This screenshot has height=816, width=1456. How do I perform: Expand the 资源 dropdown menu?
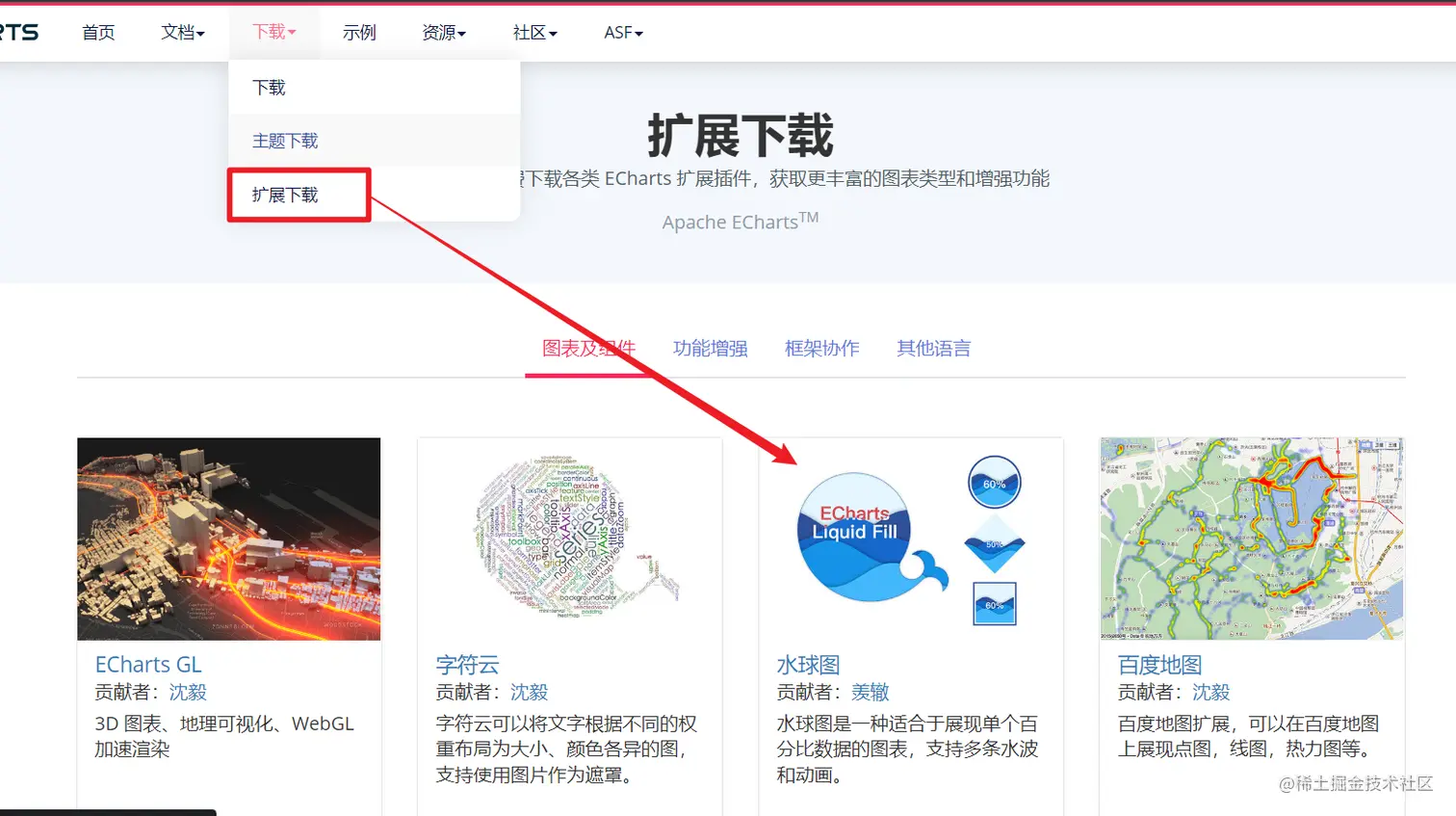444,33
